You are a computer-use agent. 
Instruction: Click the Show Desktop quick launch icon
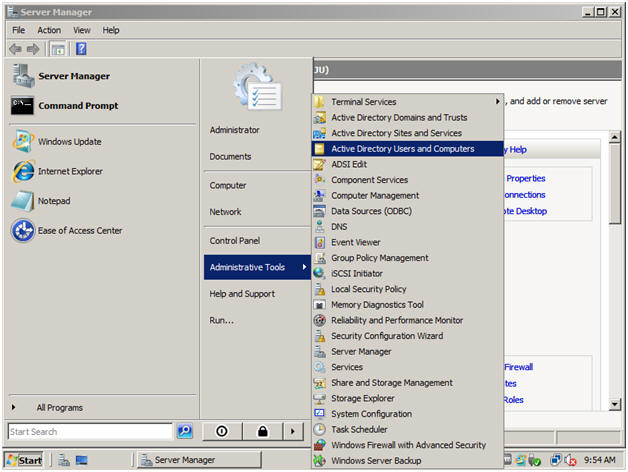coord(81,460)
